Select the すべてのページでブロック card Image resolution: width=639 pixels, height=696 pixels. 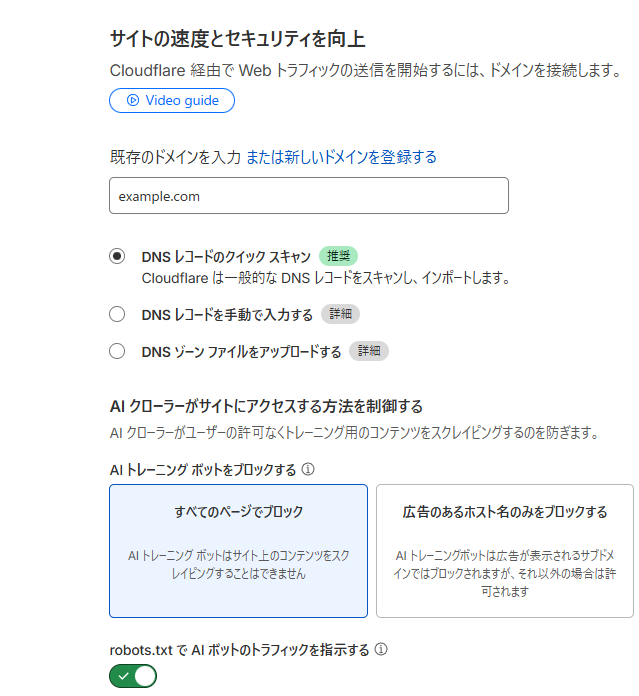238,550
